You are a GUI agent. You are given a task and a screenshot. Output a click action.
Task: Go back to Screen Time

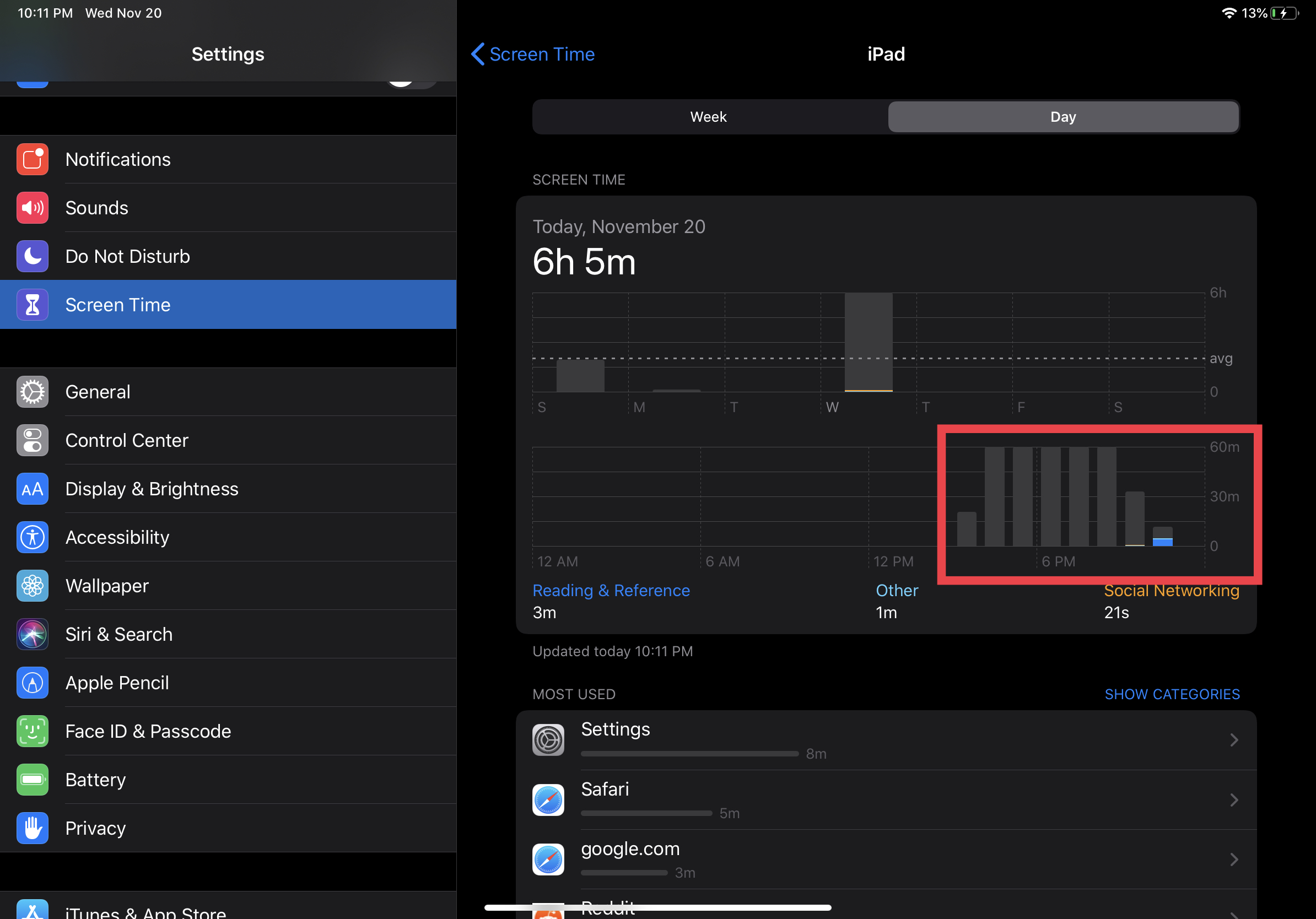point(532,54)
